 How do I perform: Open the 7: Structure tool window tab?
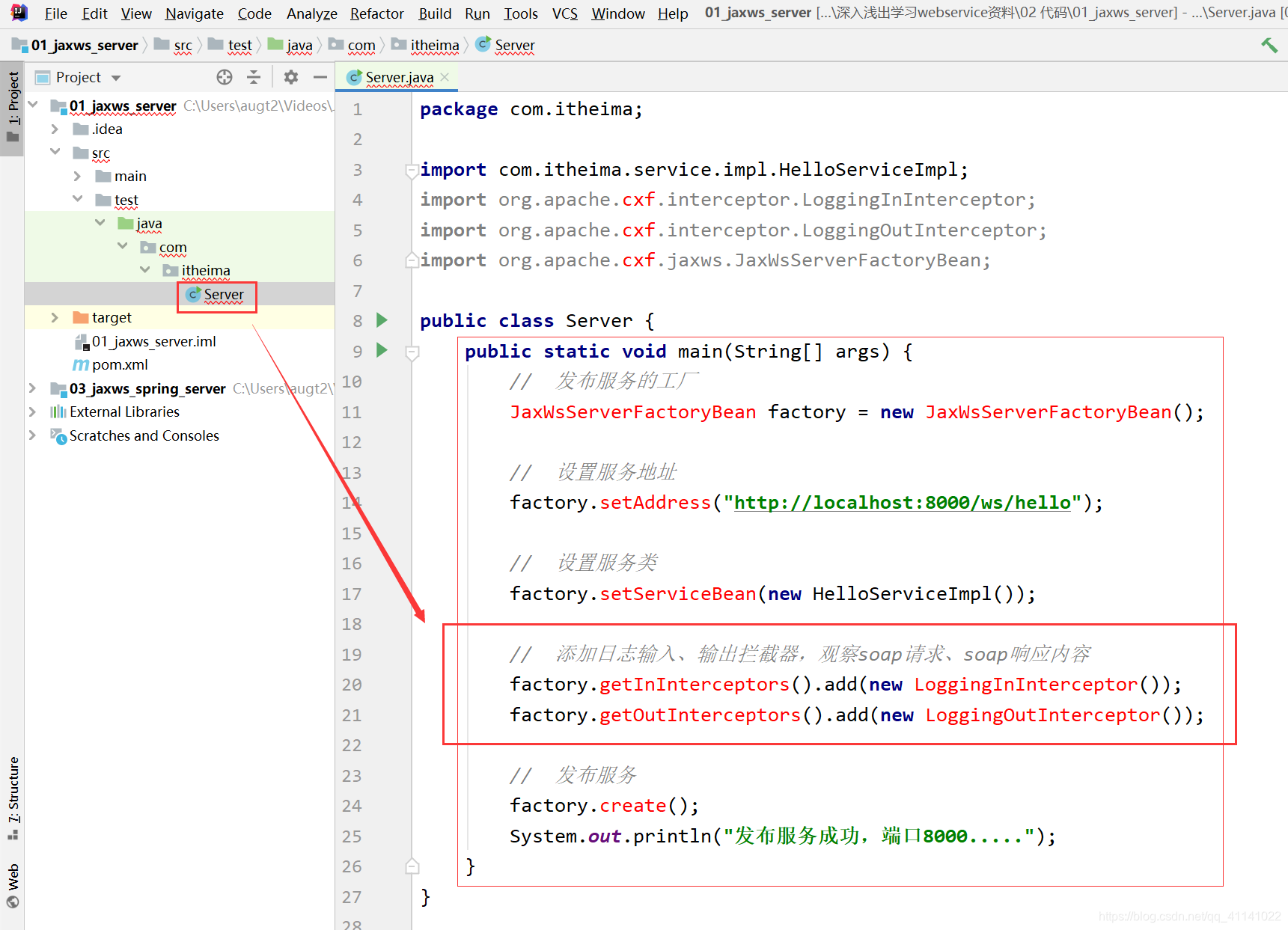click(13, 798)
